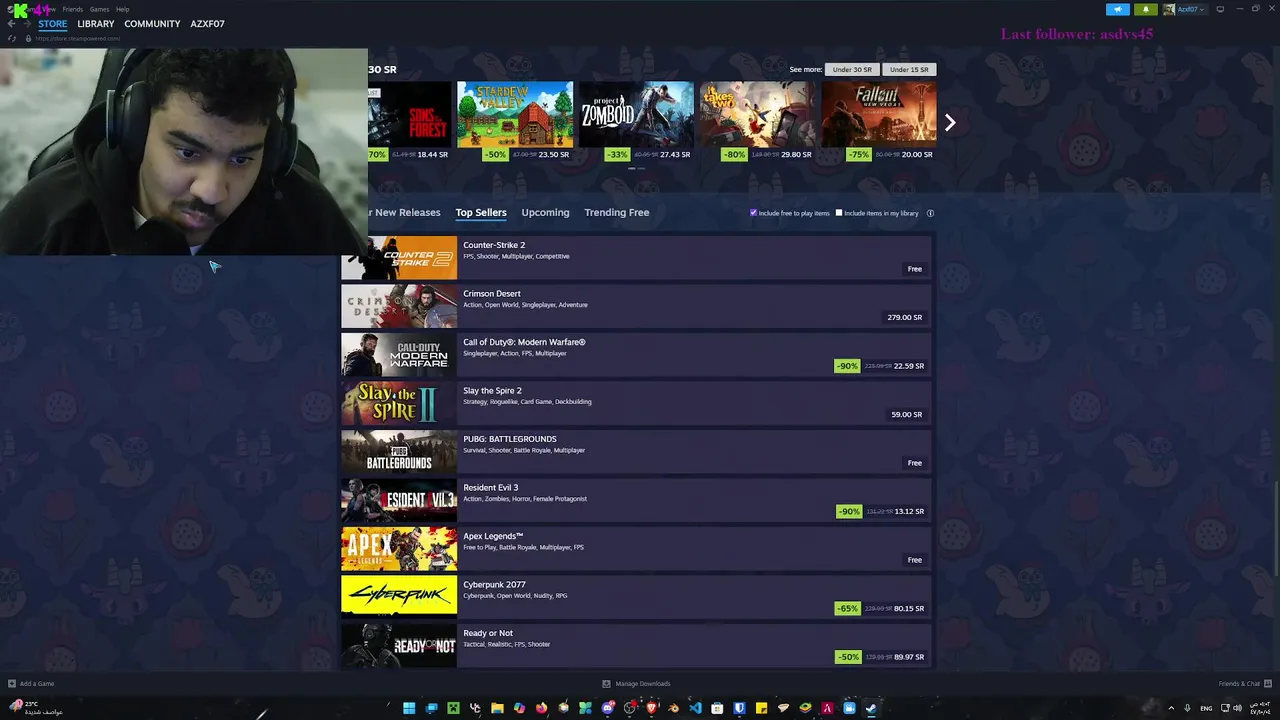Click the Ready or Not title
1280x720 pixels.
(x=488, y=633)
